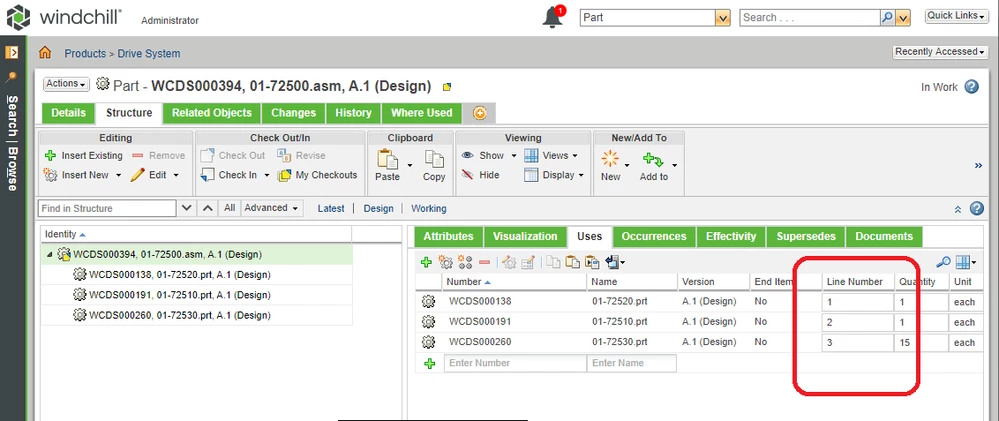The height and width of the screenshot is (421, 999).
Task: Click the Drive System breadcrumb link
Action: [149, 54]
